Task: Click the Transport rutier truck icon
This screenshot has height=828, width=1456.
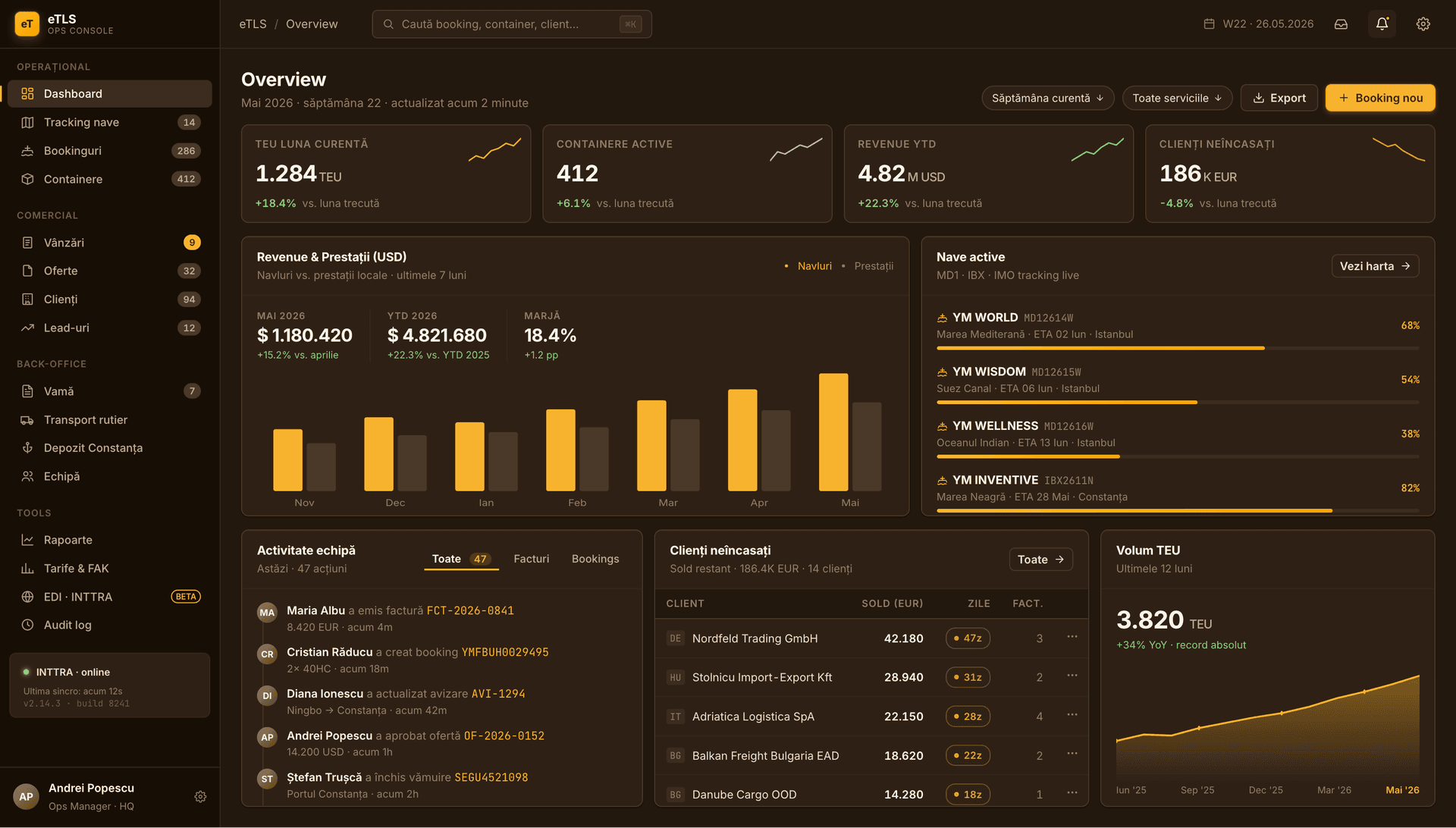Action: pyautogui.click(x=27, y=420)
